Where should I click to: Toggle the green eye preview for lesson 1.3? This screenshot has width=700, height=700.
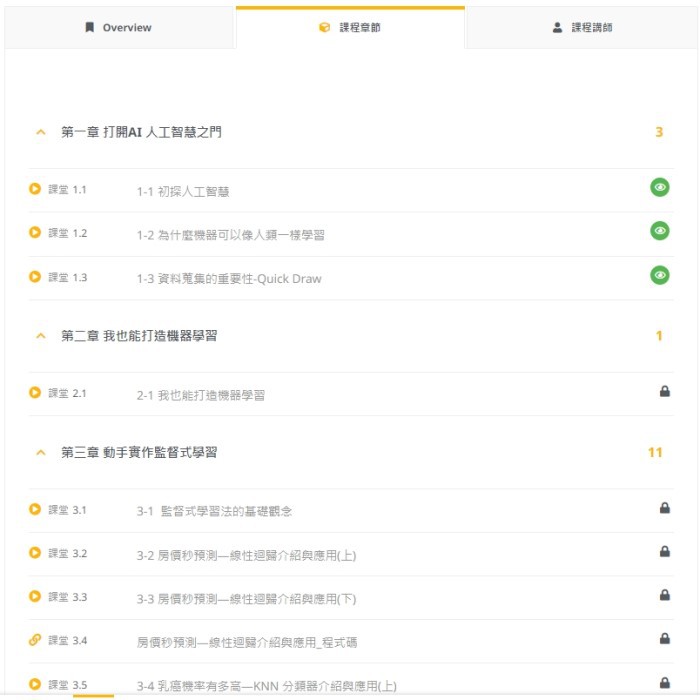click(659, 275)
